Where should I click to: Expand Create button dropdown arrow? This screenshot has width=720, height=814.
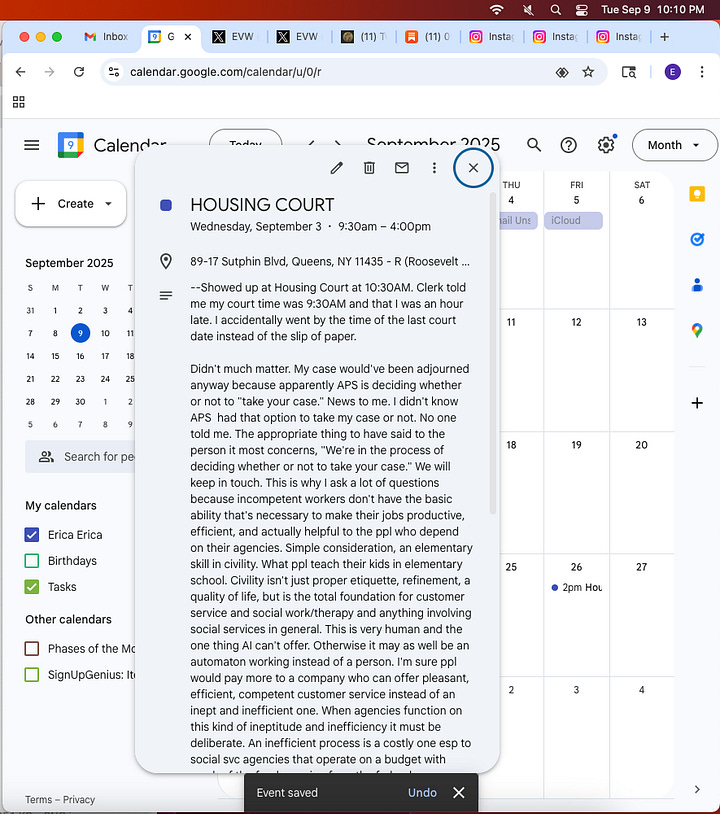pyautogui.click(x=108, y=204)
